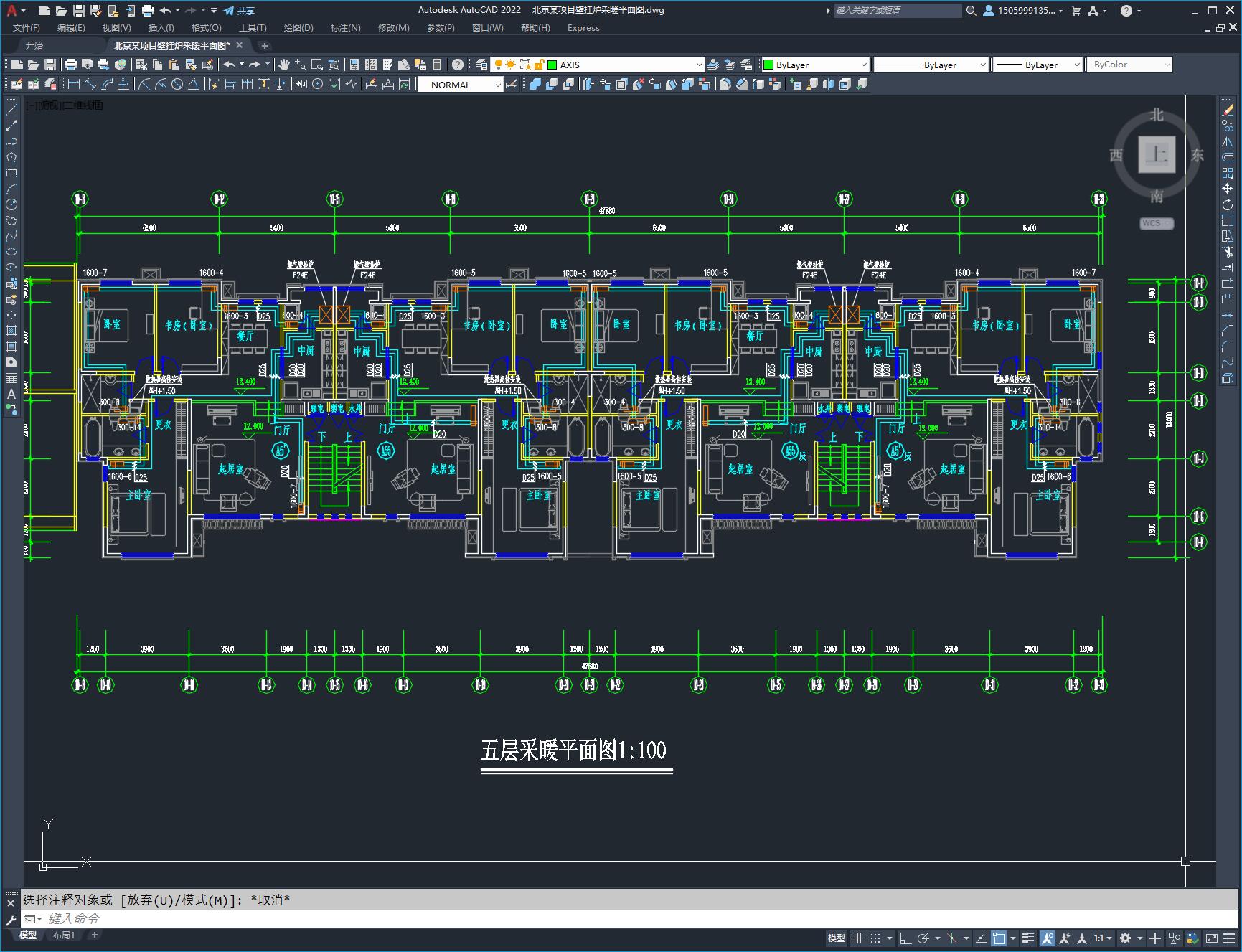Select the Linear dimension tool
1242x952 pixels.
(73, 84)
